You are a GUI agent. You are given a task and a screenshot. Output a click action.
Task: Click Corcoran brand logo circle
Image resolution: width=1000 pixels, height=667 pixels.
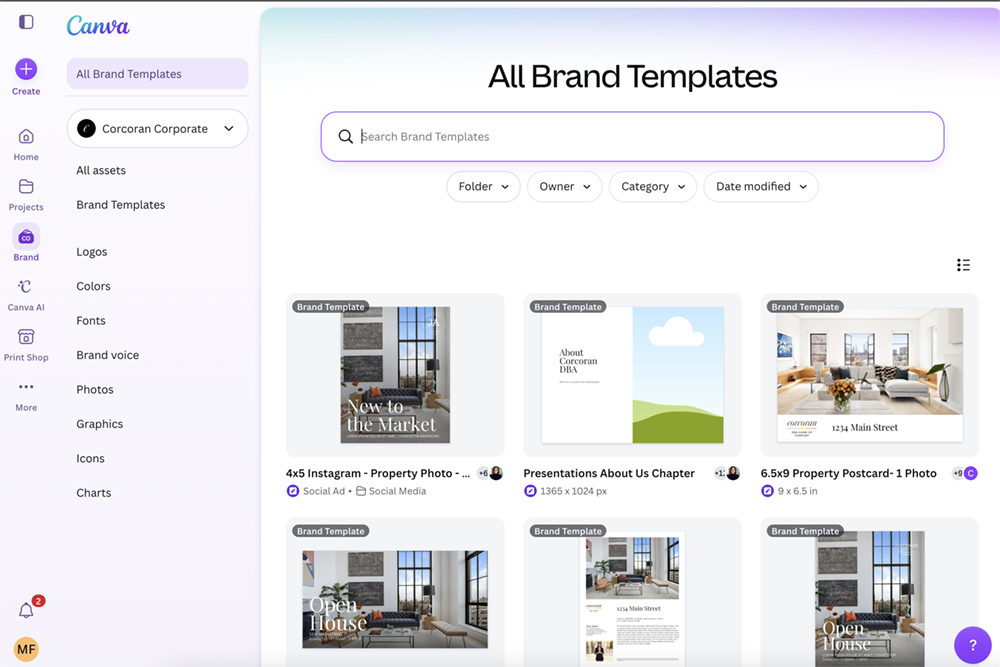pyautogui.click(x=86, y=128)
